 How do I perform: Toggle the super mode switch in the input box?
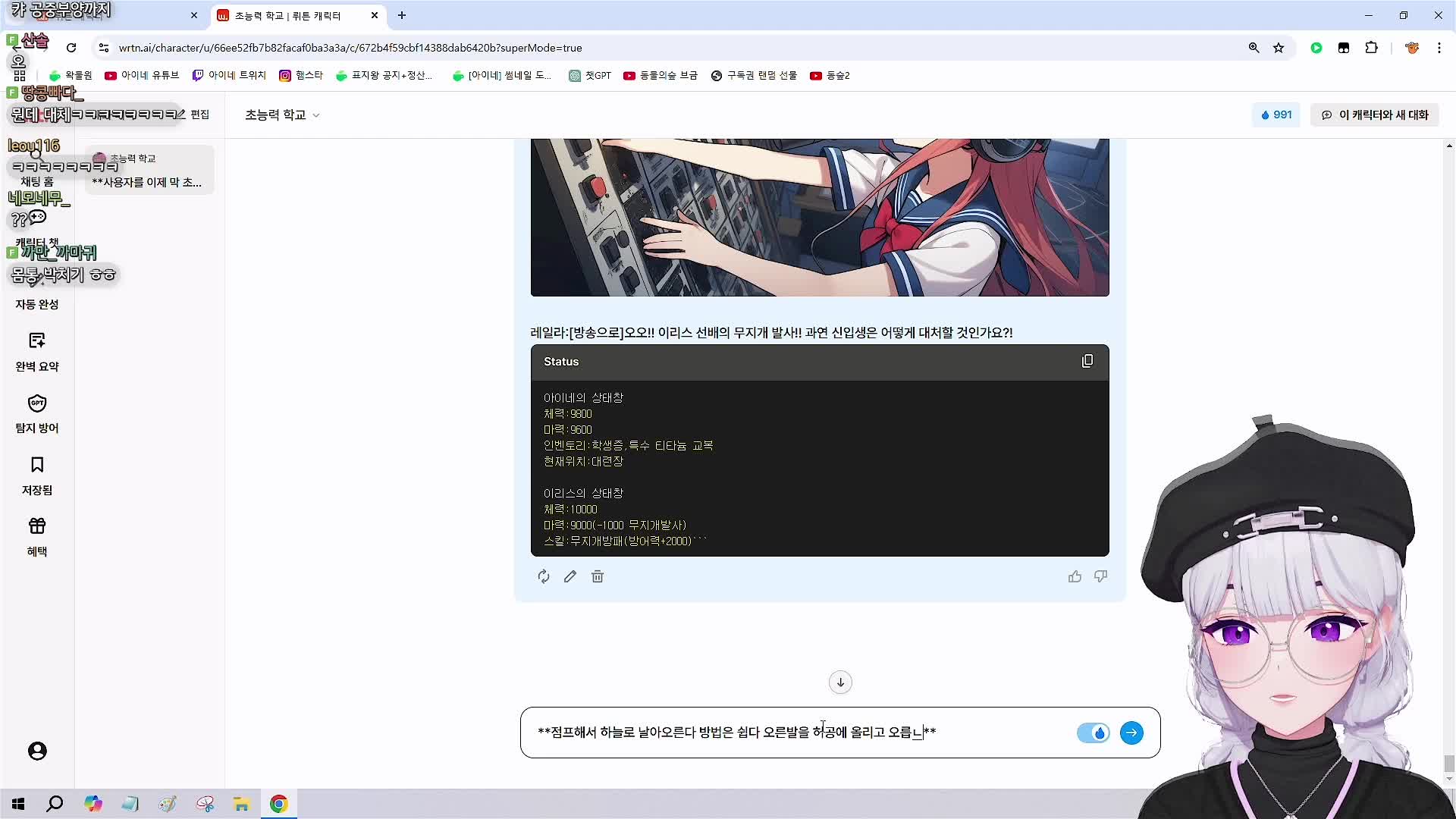click(x=1093, y=733)
